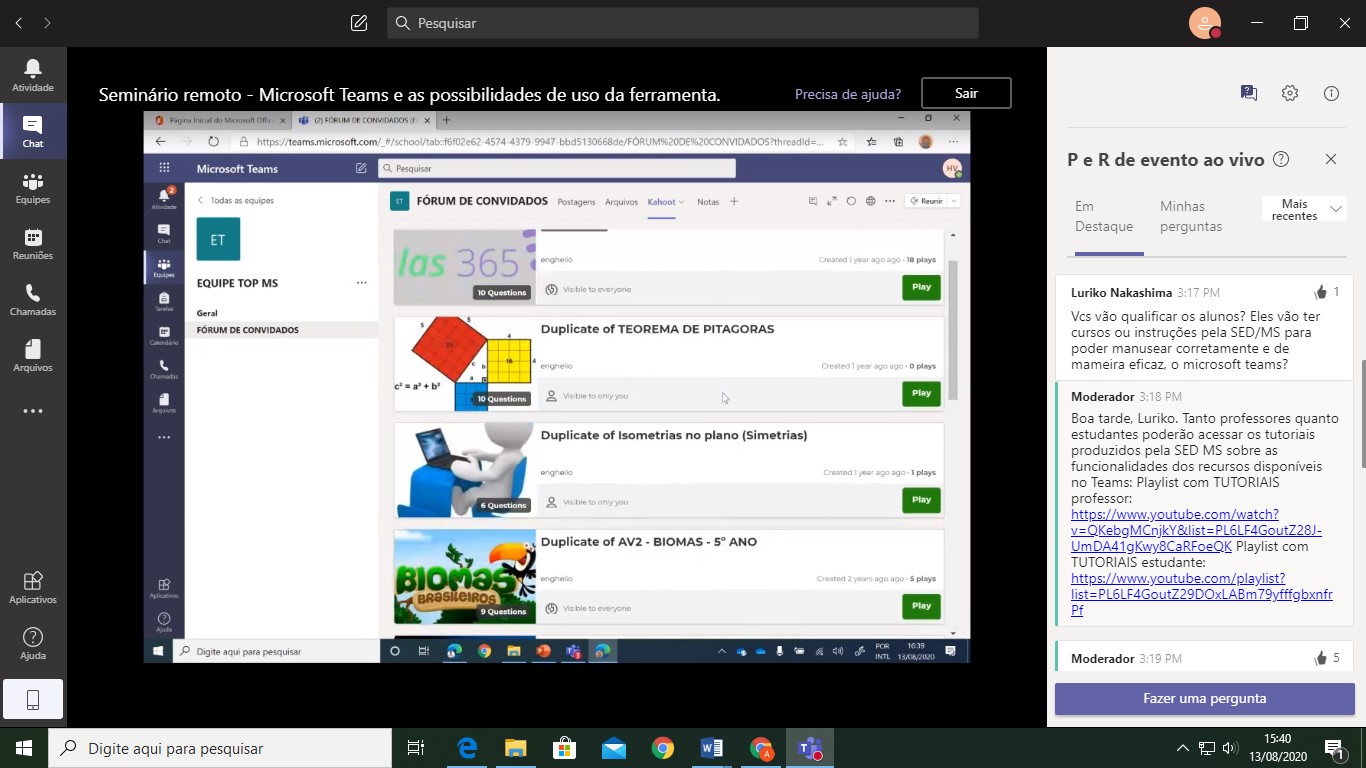Close the P e R de evento ao vivo panel

(x=1331, y=159)
